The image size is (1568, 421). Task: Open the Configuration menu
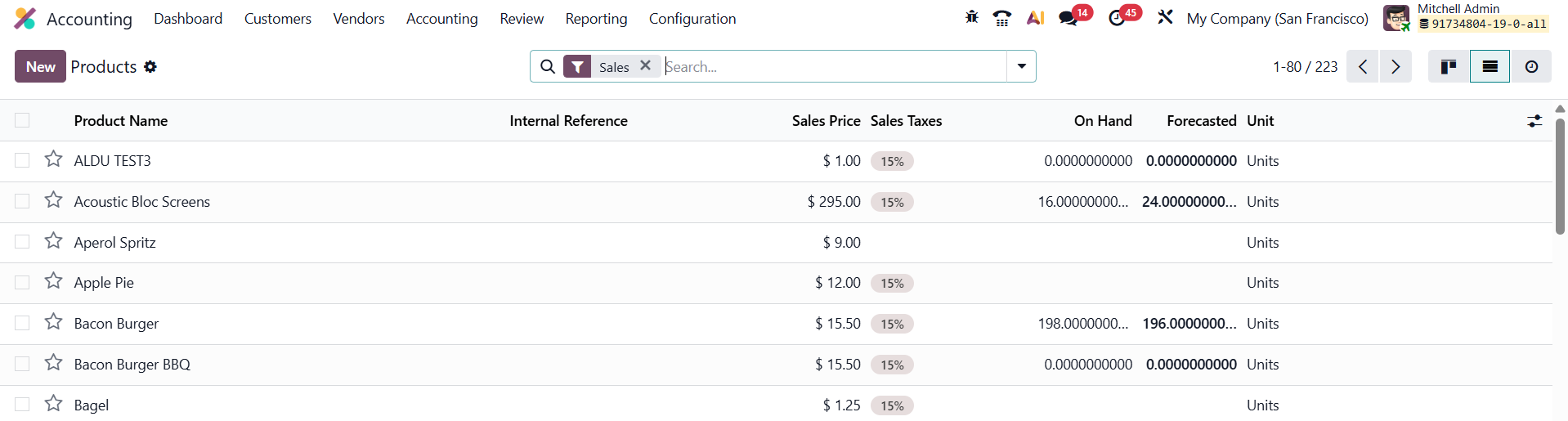point(692,19)
